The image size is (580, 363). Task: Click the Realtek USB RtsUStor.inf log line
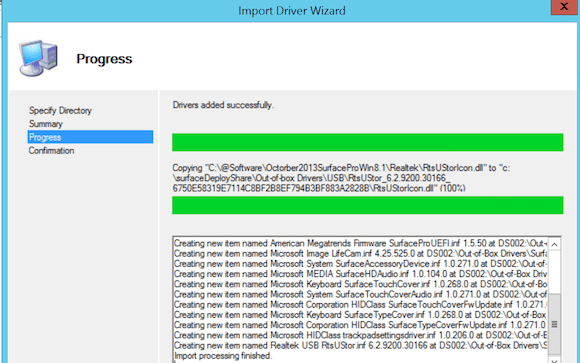(361, 345)
